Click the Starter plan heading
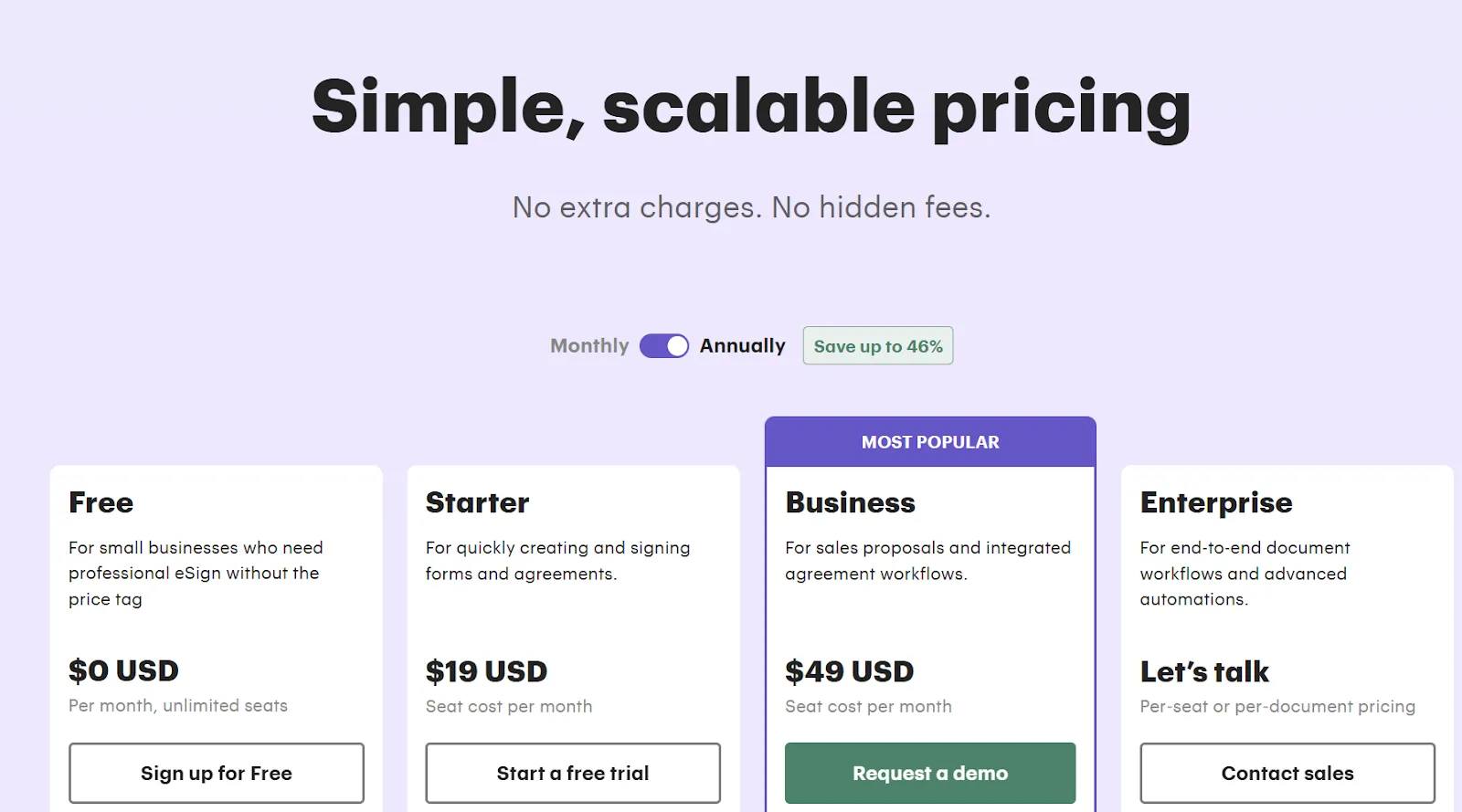1462x812 pixels. click(x=477, y=502)
